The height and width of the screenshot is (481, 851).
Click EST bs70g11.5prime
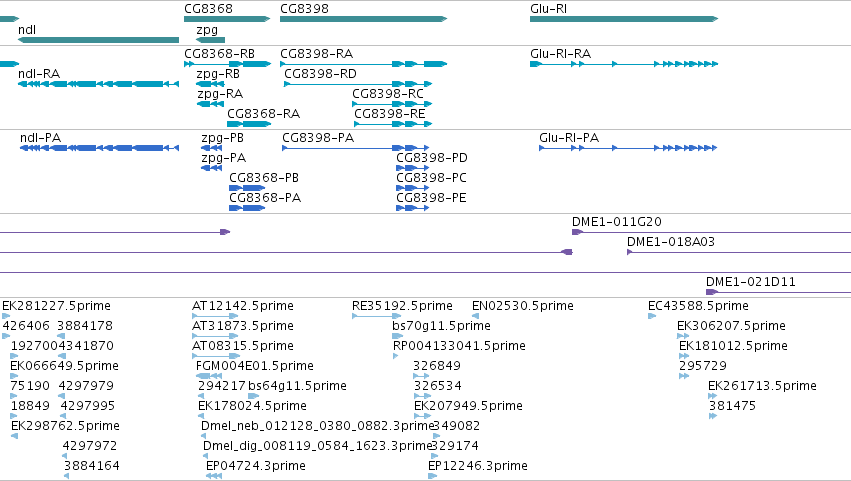click(x=441, y=326)
